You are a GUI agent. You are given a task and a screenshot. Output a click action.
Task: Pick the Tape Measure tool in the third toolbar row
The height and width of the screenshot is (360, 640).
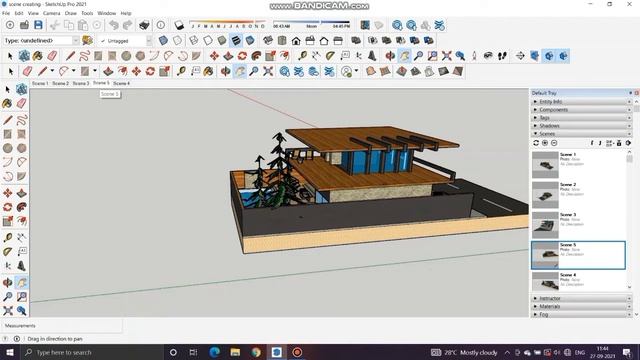click(302, 56)
